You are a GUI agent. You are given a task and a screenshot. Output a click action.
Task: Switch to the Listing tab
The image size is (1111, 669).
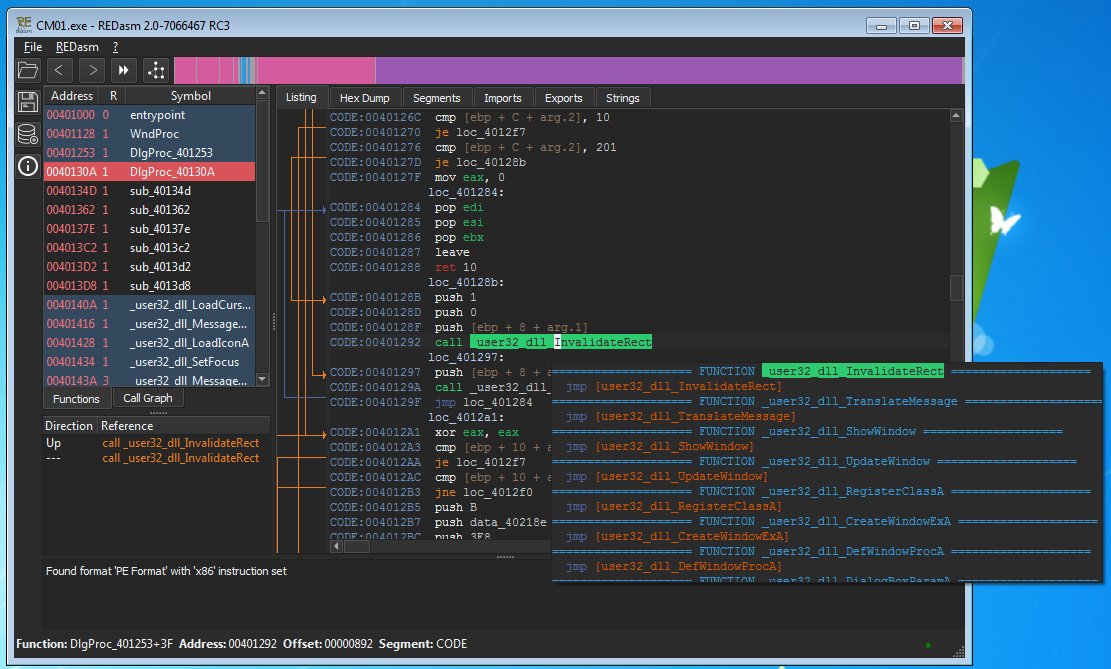301,97
